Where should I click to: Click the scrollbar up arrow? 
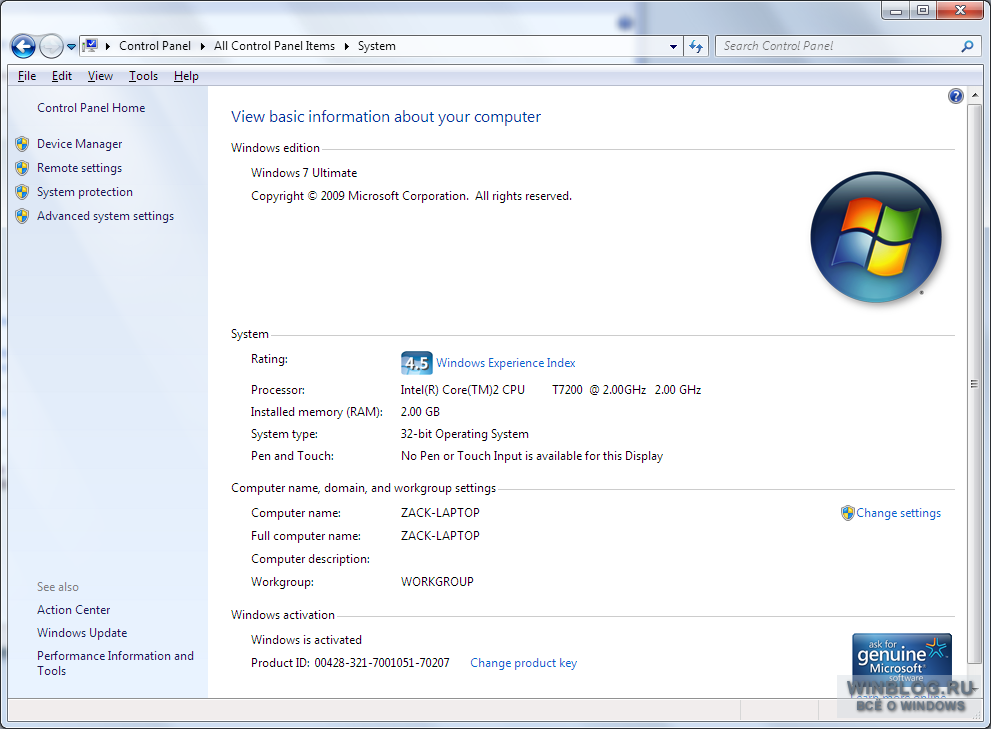coord(975,95)
